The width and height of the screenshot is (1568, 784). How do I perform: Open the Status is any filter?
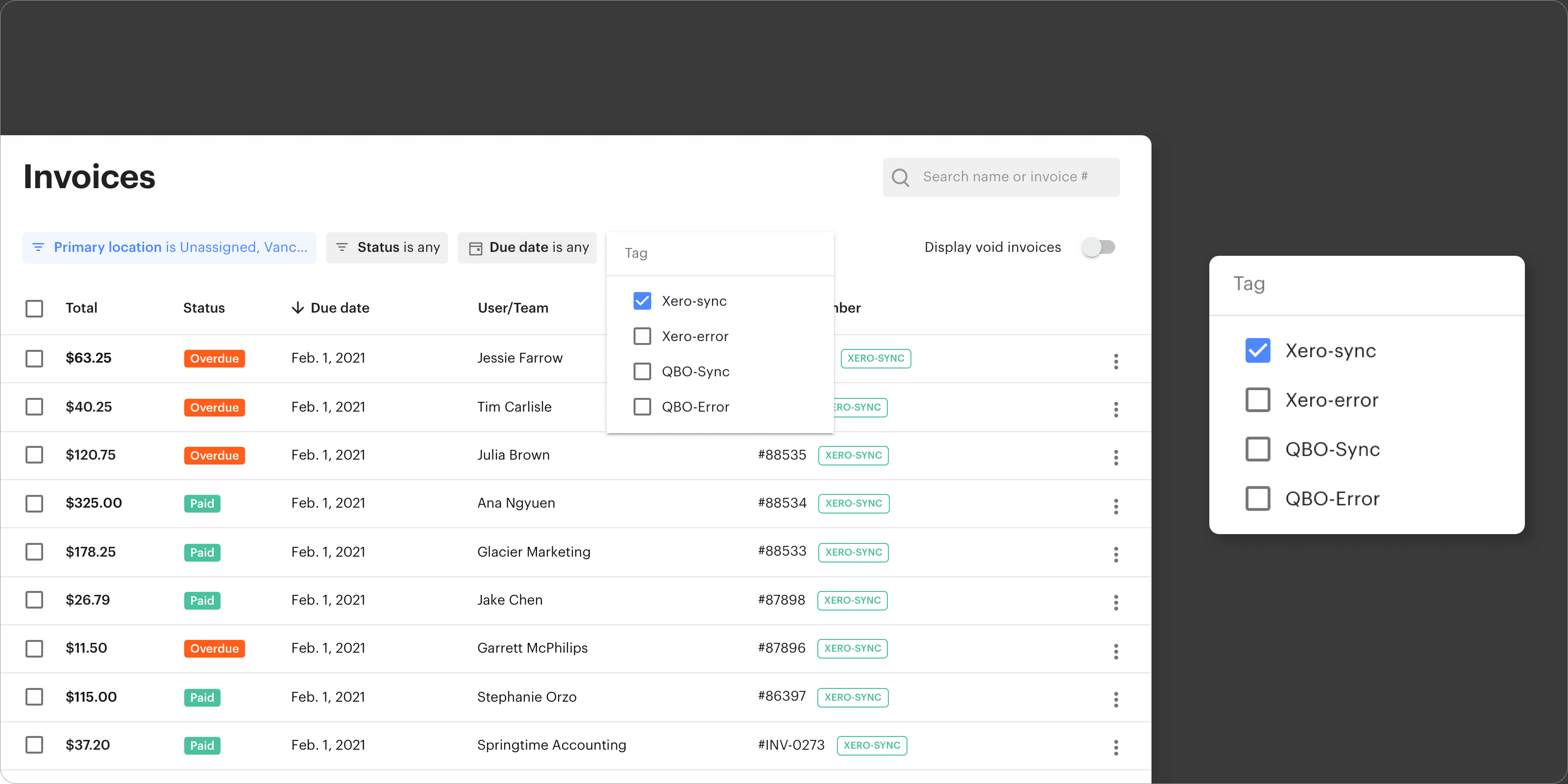(387, 247)
